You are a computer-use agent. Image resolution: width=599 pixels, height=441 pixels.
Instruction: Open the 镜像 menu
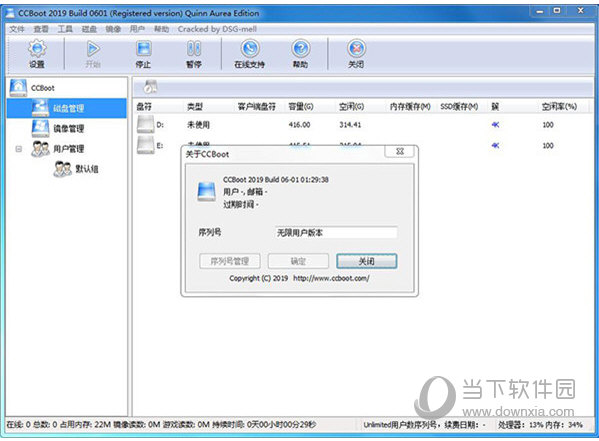coord(113,29)
